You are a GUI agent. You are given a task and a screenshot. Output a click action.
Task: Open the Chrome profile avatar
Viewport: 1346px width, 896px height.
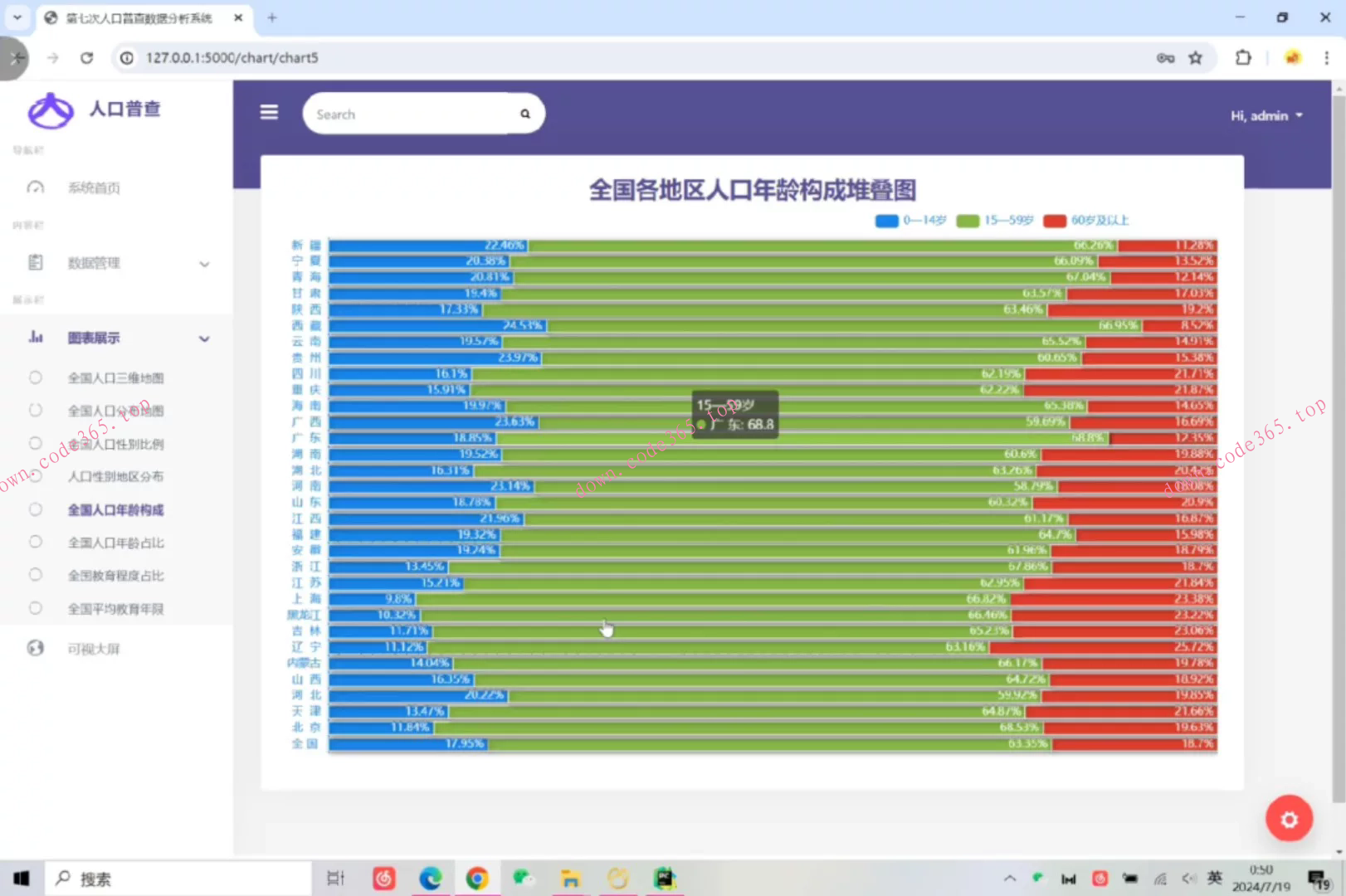coord(1292,58)
